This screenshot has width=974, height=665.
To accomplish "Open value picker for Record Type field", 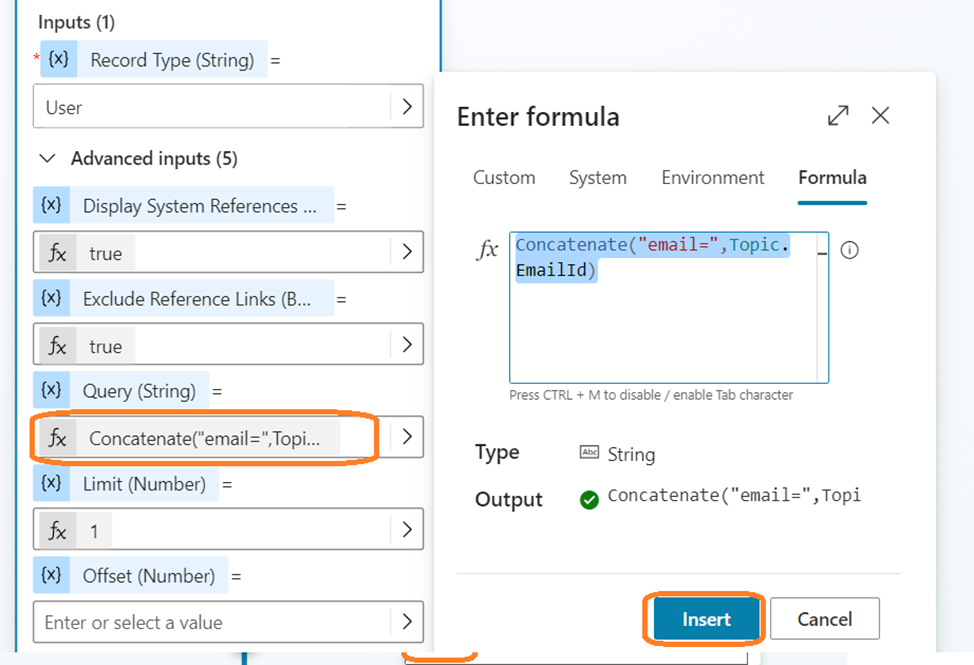I will (x=406, y=107).
